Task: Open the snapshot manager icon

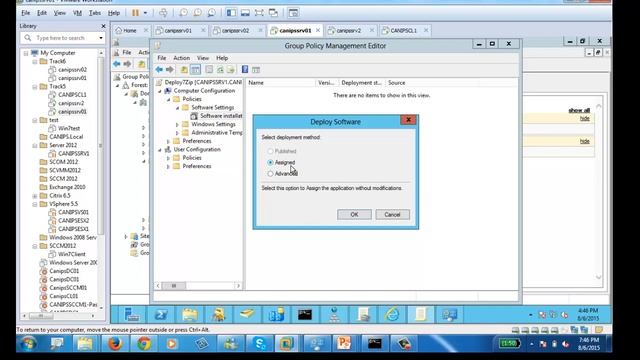Action: (x=211, y=13)
